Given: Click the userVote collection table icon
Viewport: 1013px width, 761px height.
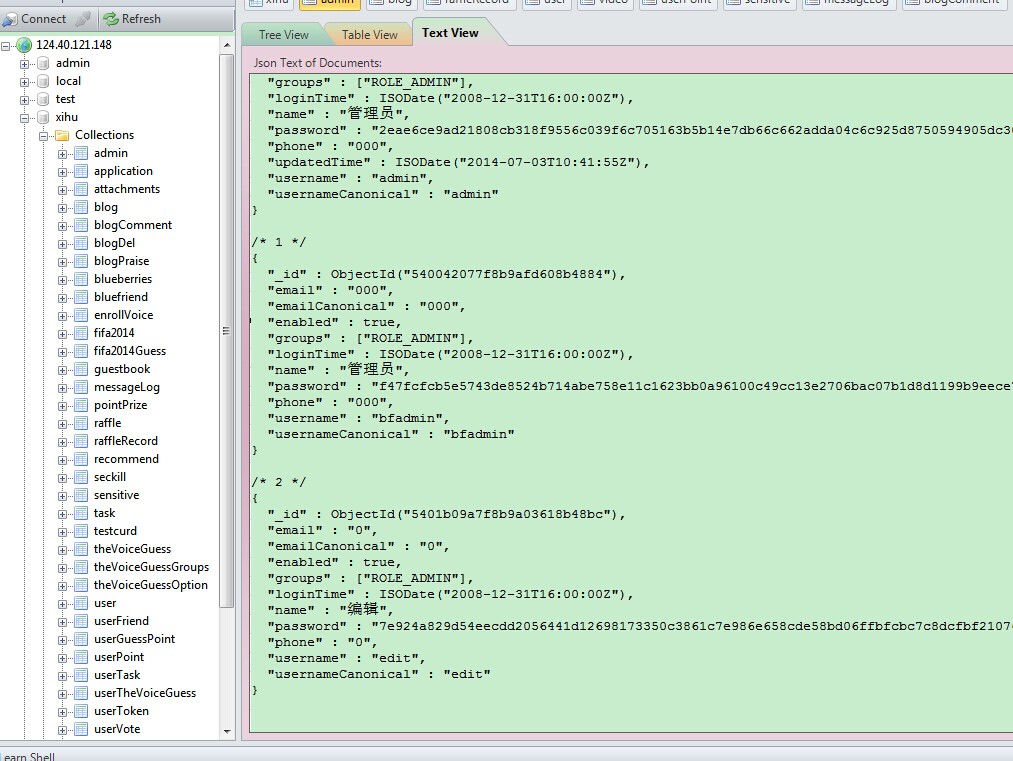Looking at the screenshot, I should (81, 729).
